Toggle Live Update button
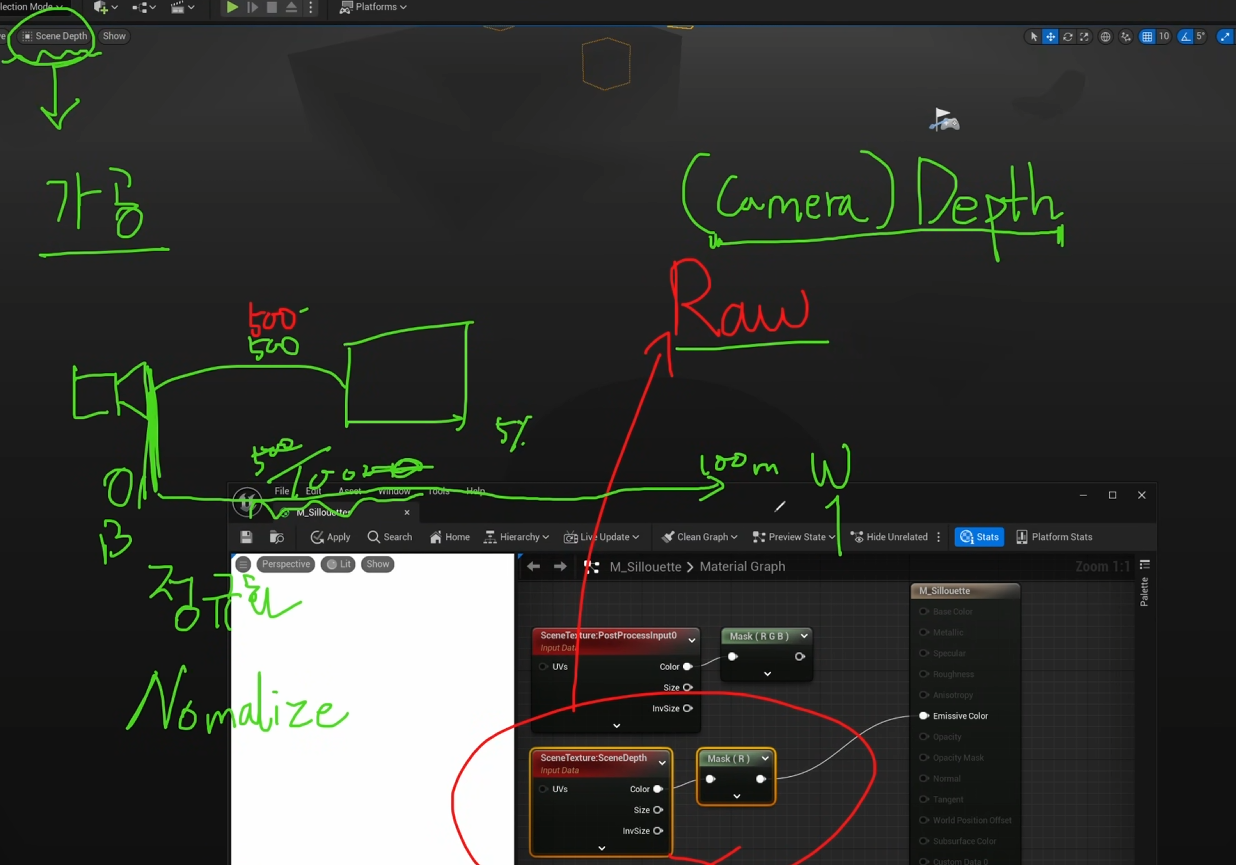The image size is (1236, 865). (595, 537)
